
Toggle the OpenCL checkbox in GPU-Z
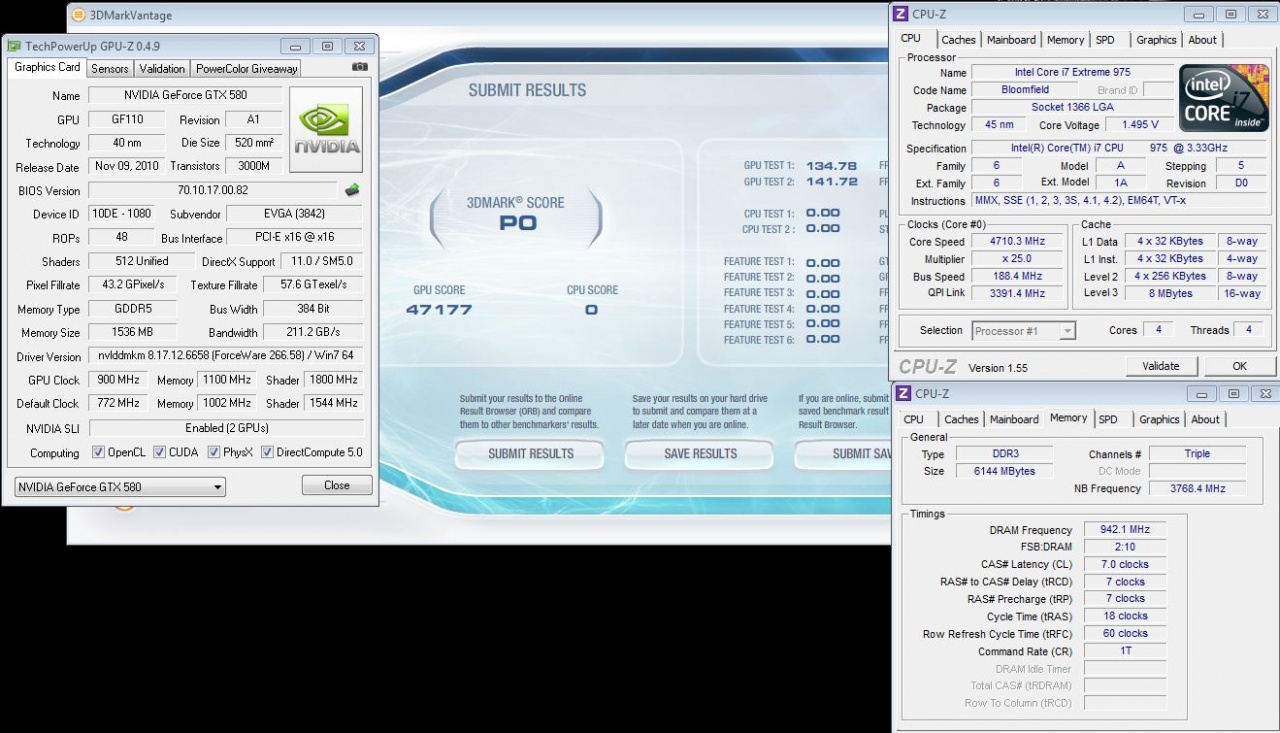98,452
